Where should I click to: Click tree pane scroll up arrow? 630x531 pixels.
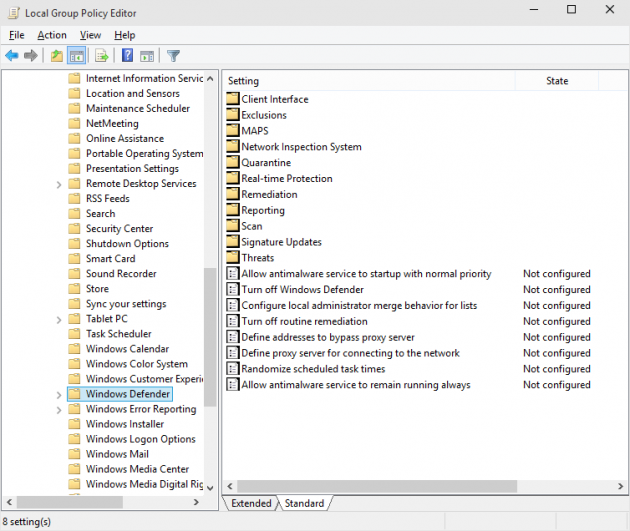210,78
